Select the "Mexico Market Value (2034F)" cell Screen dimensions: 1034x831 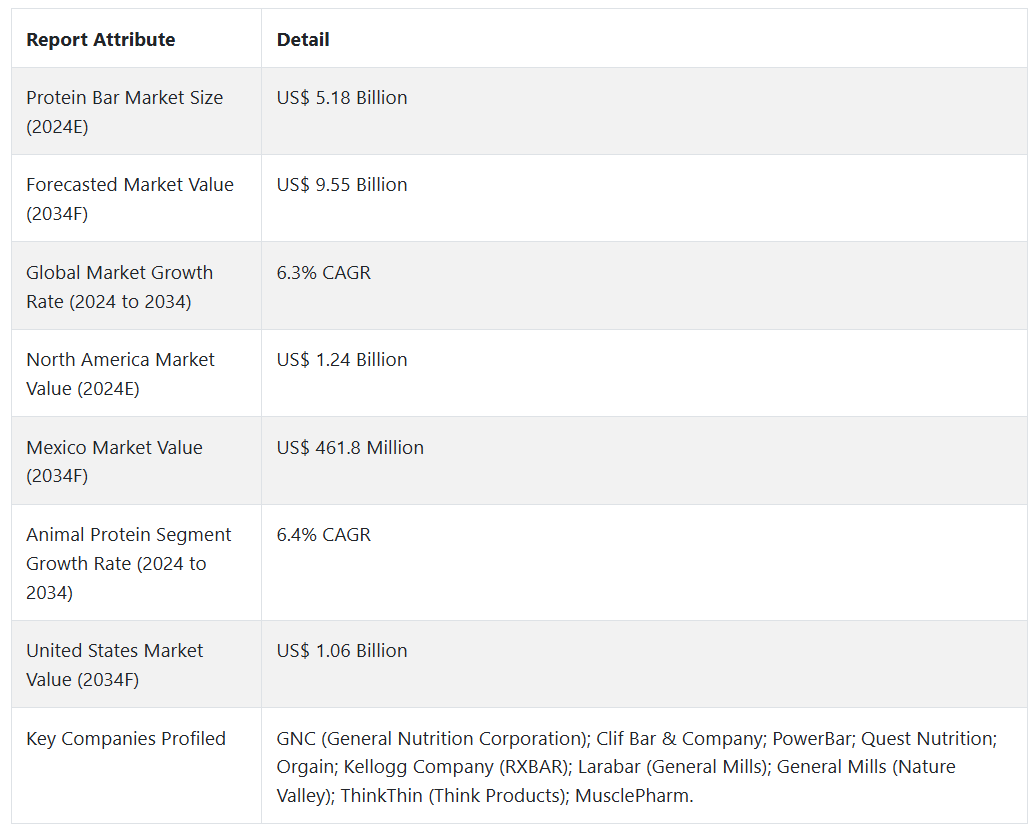coord(114,461)
